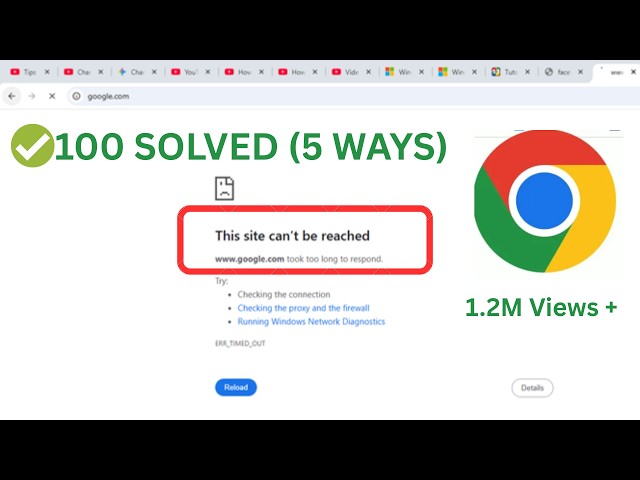Go back using the back arrow
The width and height of the screenshot is (640, 480).
click(x=12, y=96)
